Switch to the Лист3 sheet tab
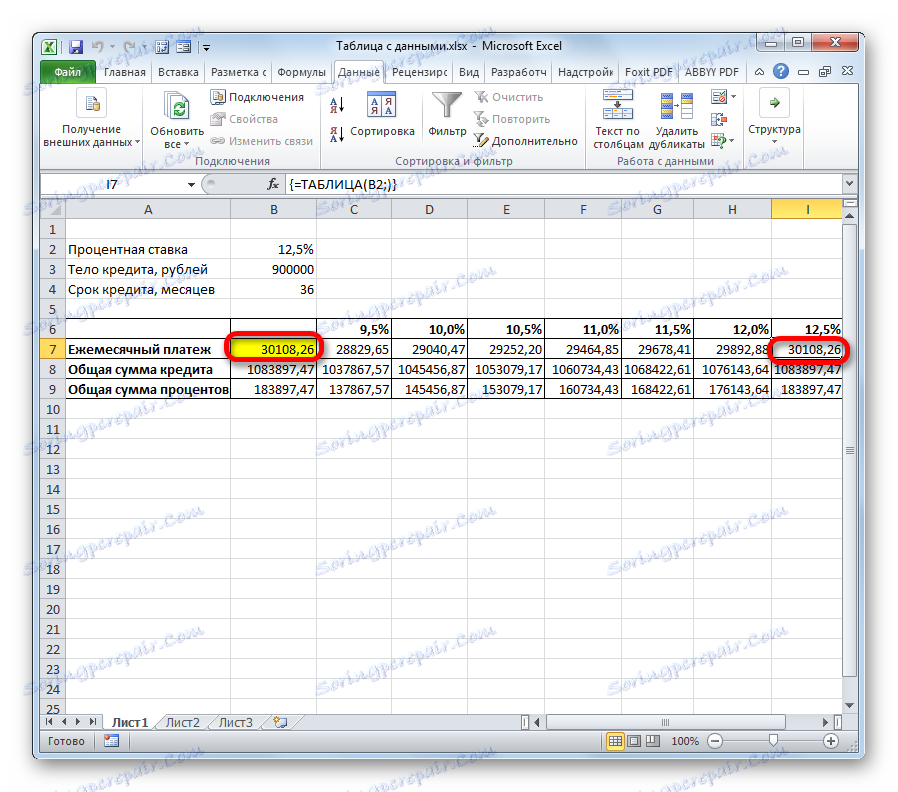This screenshot has height=792, width=898. click(235, 723)
